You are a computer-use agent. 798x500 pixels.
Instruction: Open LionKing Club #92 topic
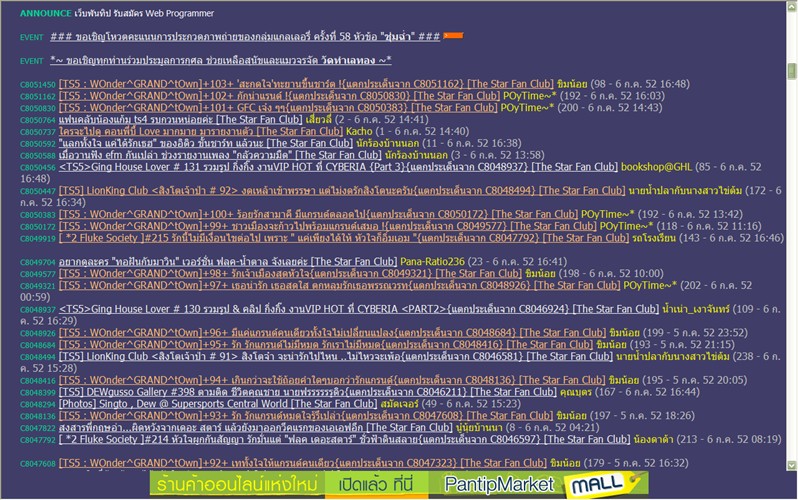(x=341, y=190)
